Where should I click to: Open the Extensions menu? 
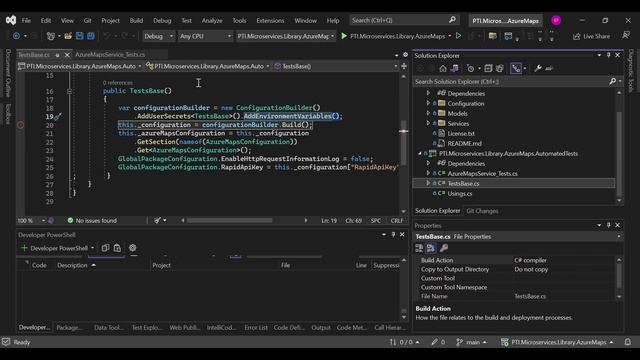coord(270,20)
